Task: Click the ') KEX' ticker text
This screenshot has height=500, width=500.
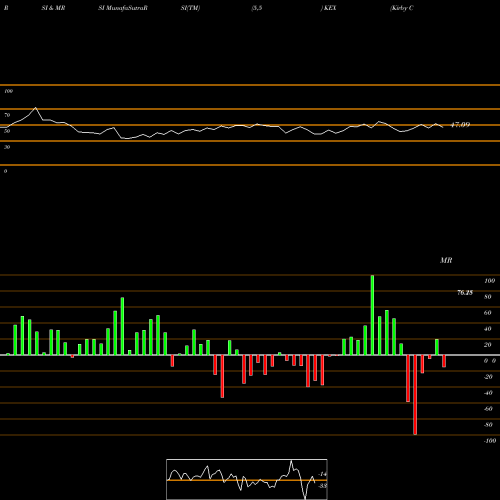Action: coord(329,8)
